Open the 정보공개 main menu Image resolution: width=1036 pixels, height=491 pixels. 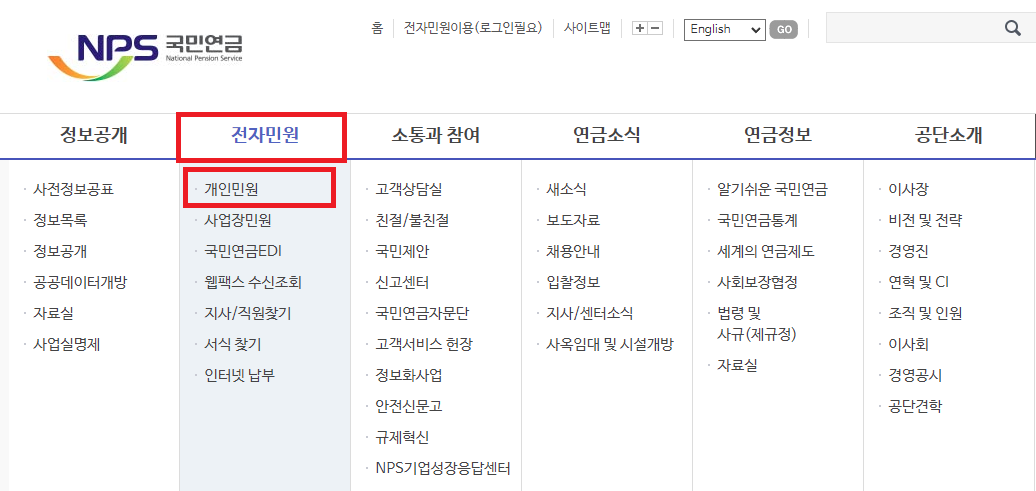[93, 135]
